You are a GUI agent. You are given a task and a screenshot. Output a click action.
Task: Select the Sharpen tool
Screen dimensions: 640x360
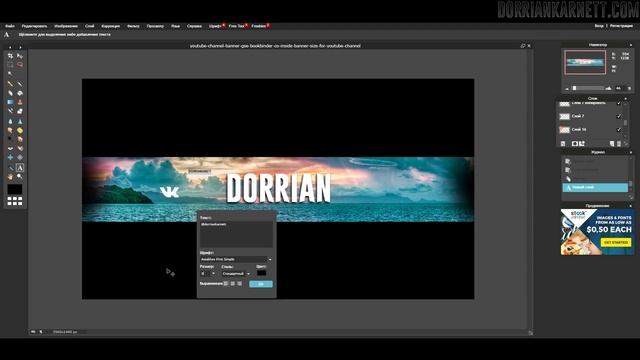(20, 122)
